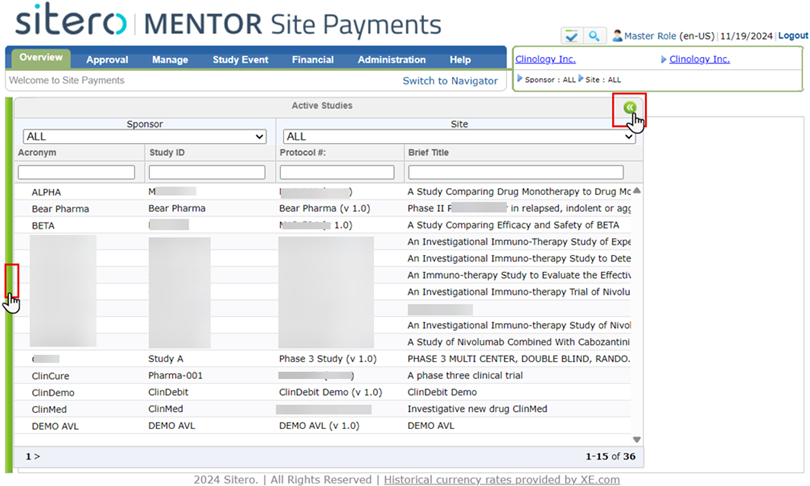
Task: Click the studies list scroll-down arrow
Action: pos(637,440)
